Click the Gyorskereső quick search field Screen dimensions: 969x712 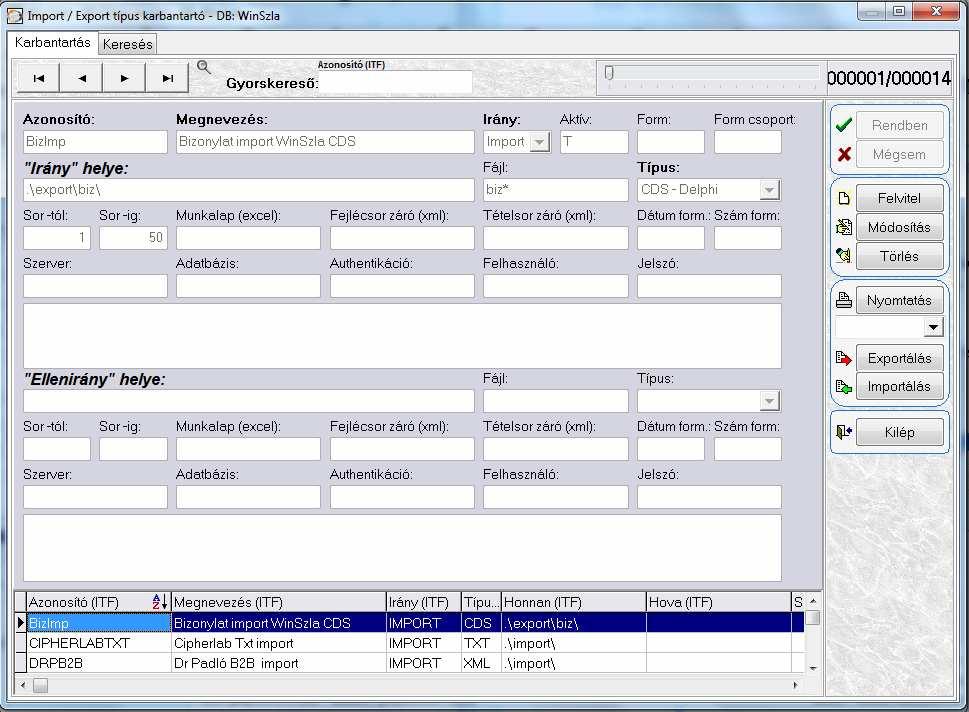coord(396,83)
